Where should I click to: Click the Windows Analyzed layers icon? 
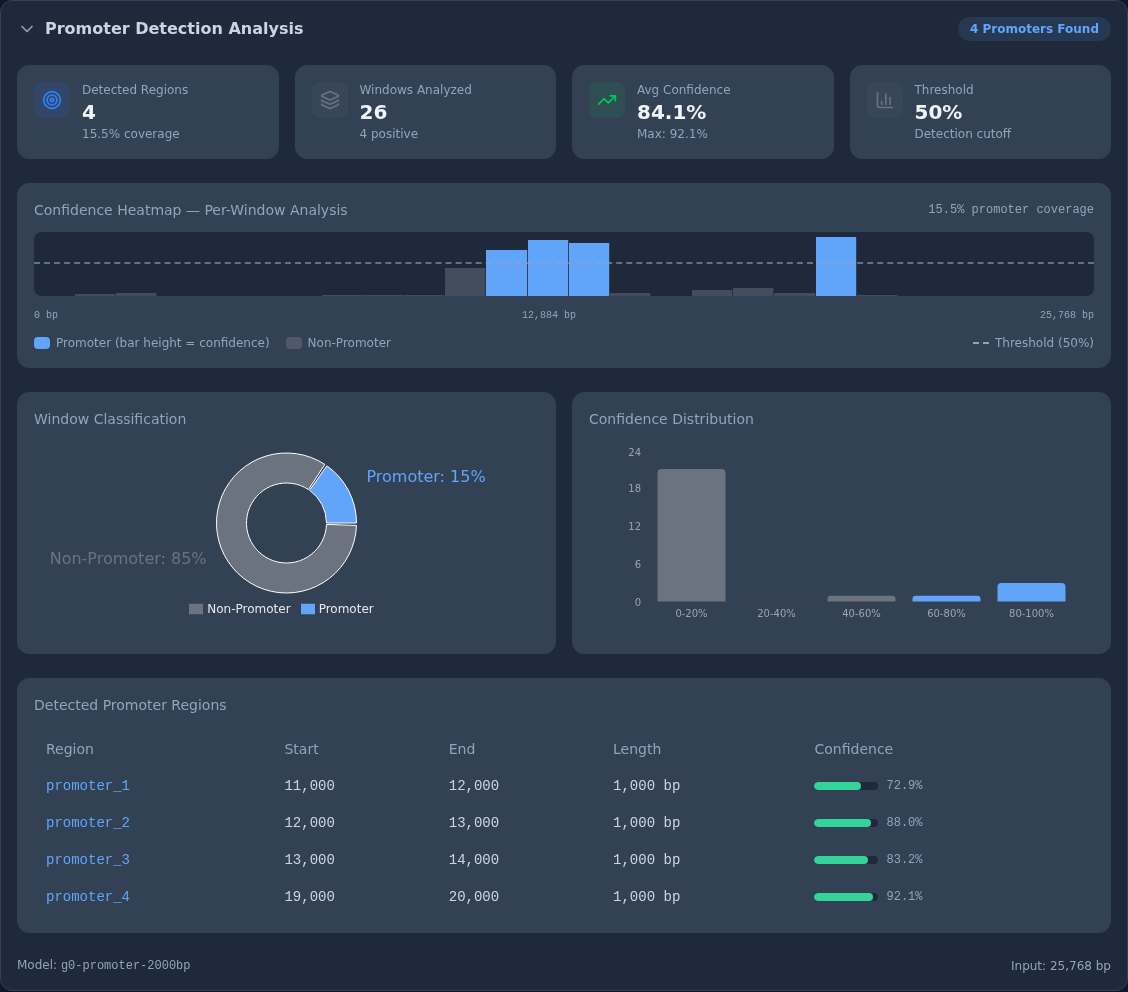tap(329, 100)
